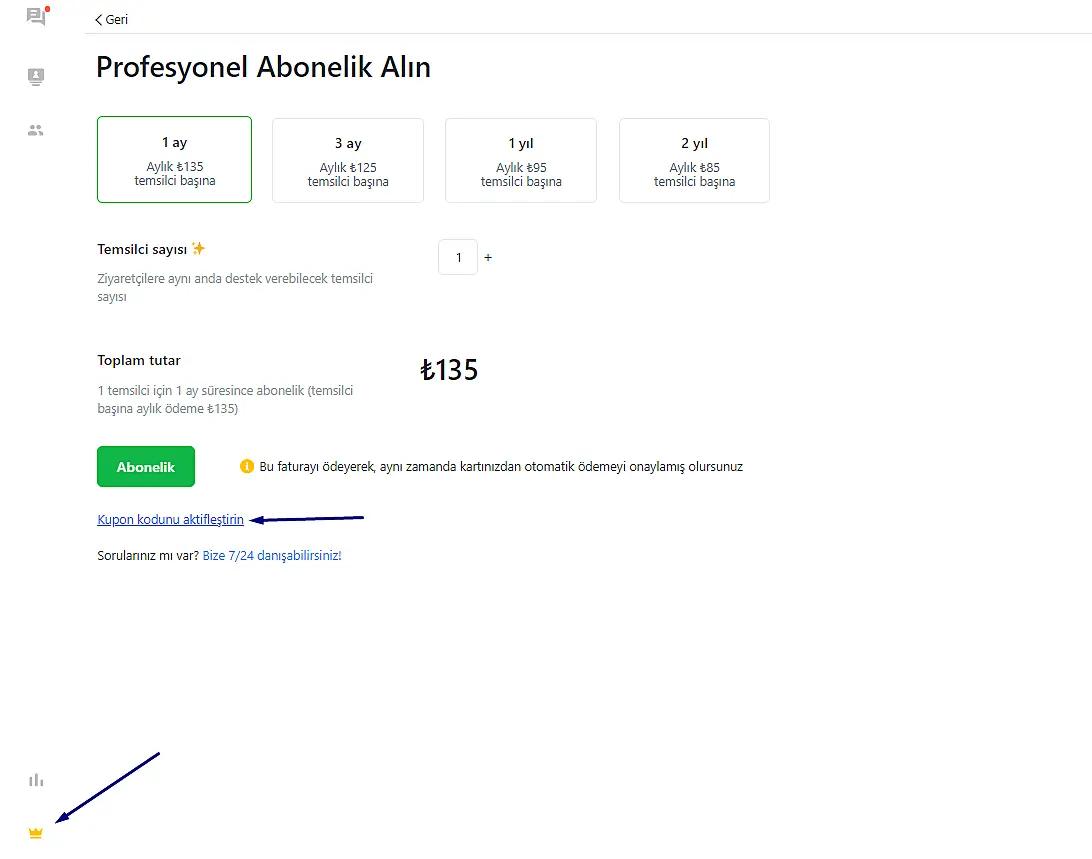Open the Kupon kodunu aktifleştirin link
Viewport: 1092px width, 859px height.
(170, 520)
